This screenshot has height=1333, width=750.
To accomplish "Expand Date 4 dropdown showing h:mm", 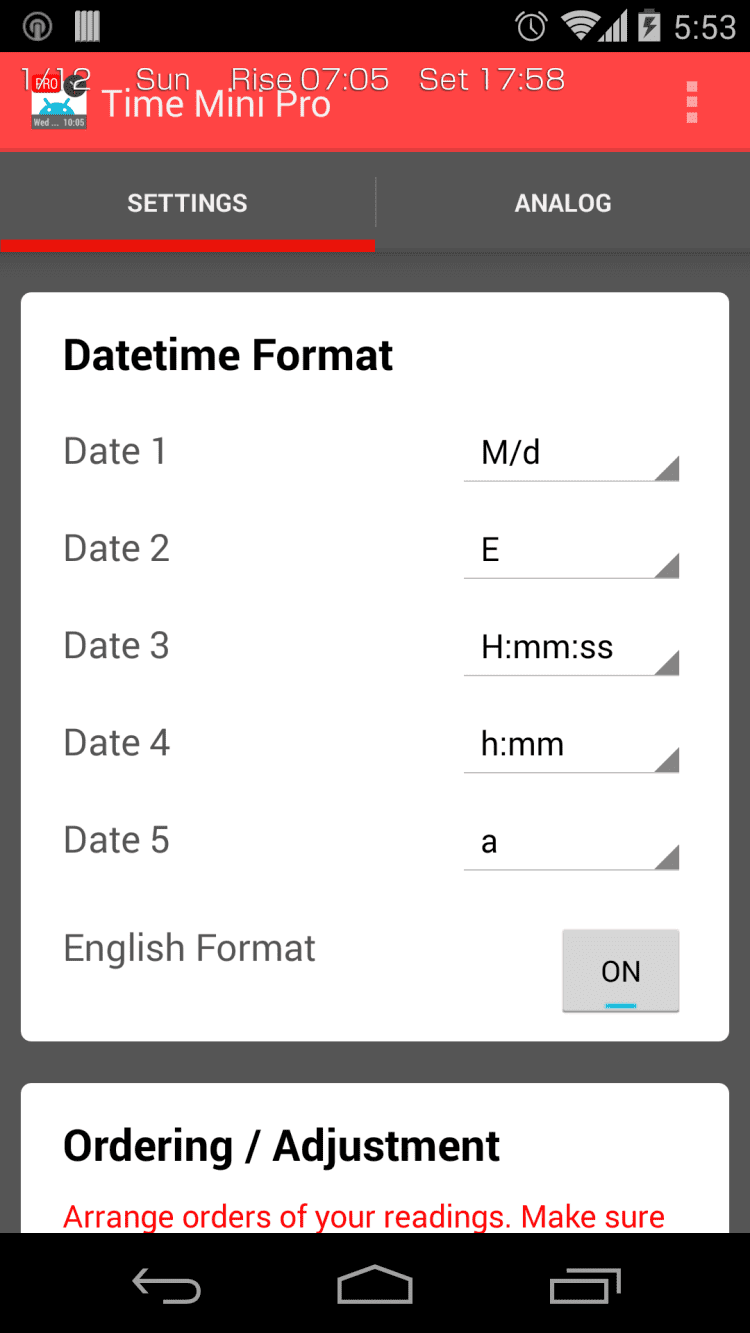I will tap(571, 745).
